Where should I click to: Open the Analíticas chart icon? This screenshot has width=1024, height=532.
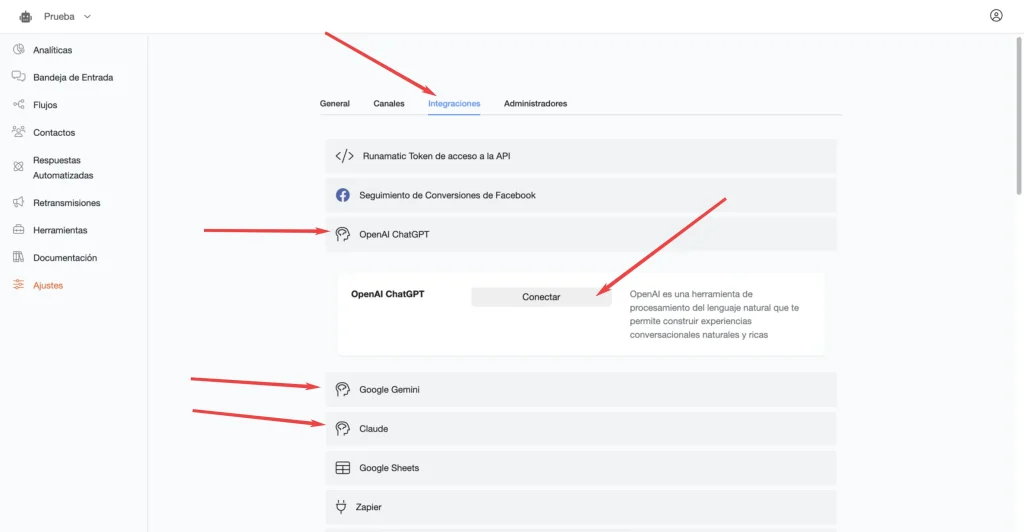(x=18, y=50)
